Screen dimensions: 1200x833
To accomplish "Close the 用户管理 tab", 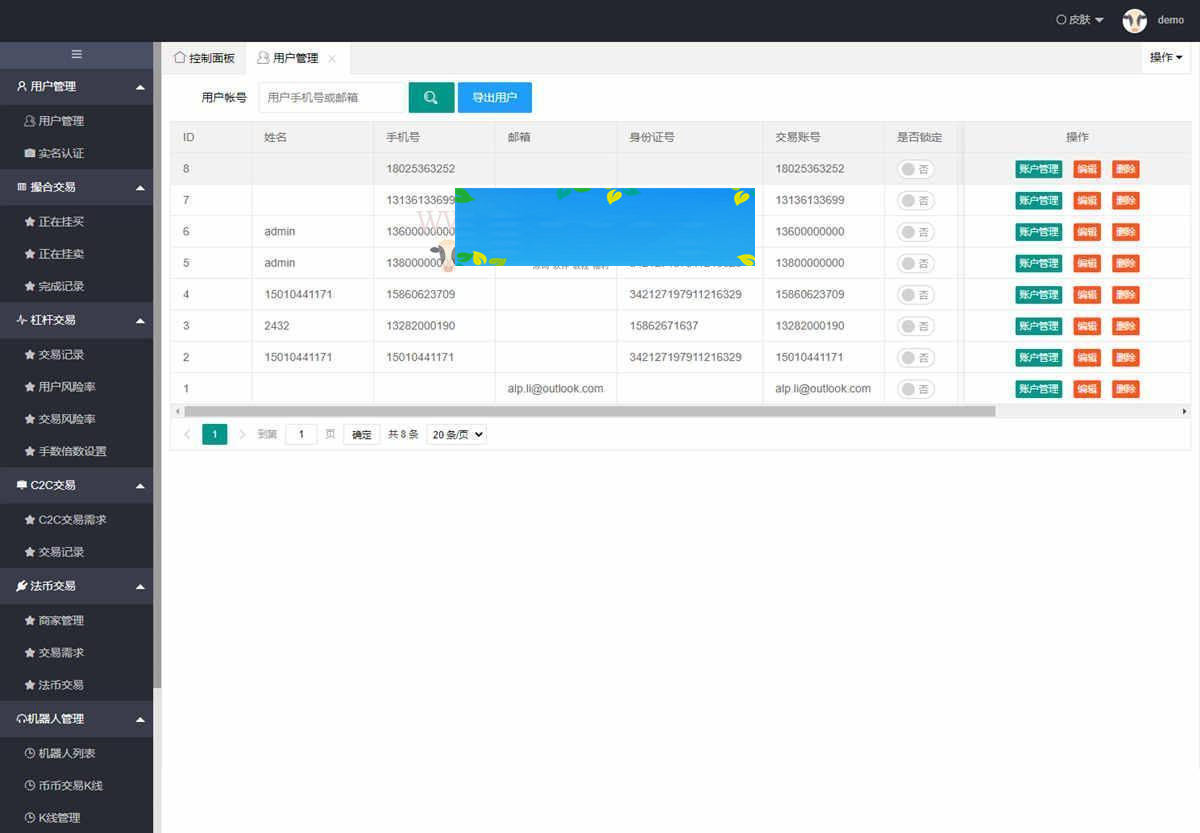I will click(332, 59).
